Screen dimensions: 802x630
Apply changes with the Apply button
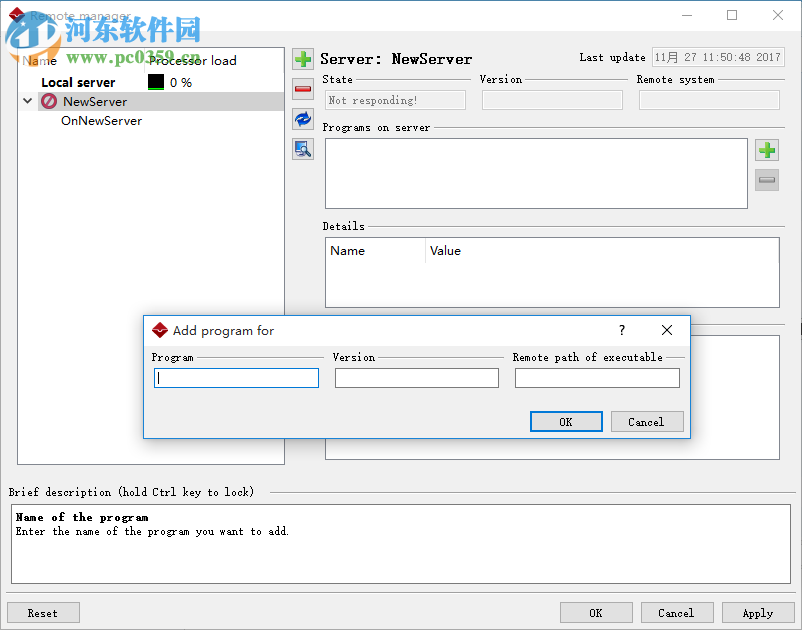coord(758,612)
